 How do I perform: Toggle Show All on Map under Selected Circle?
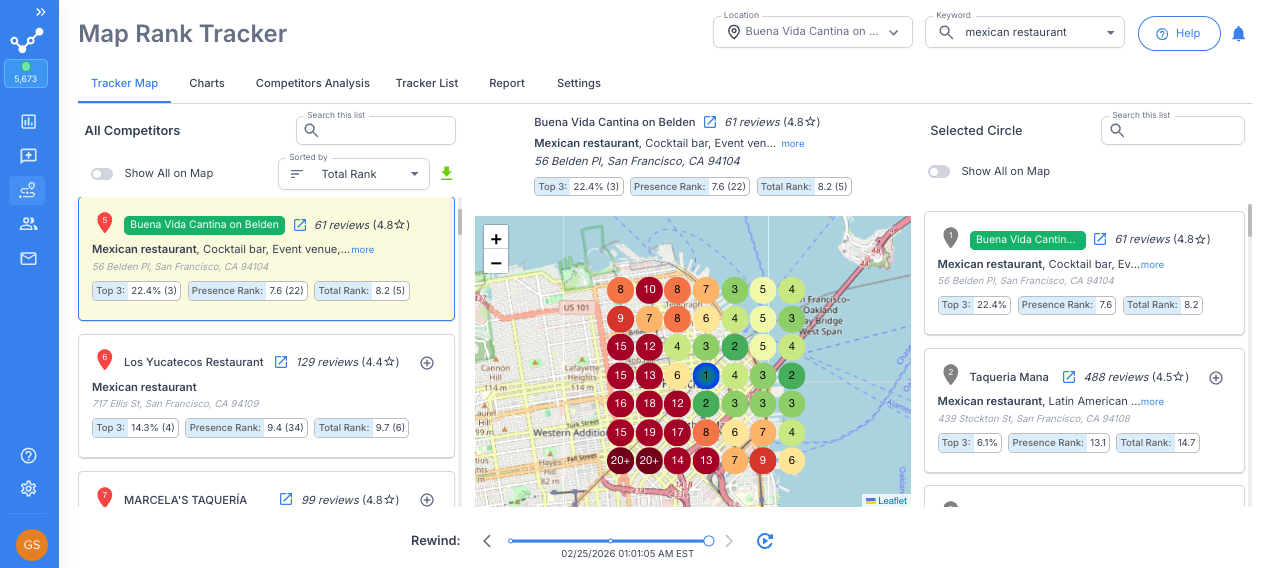939,171
